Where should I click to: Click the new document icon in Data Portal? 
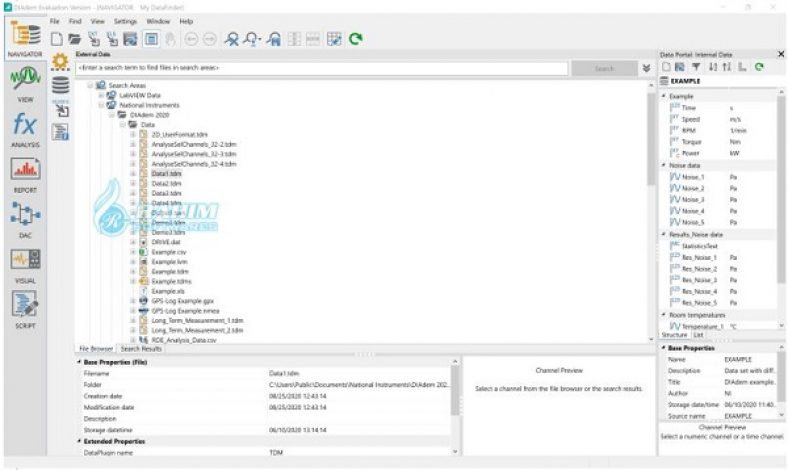click(666, 67)
